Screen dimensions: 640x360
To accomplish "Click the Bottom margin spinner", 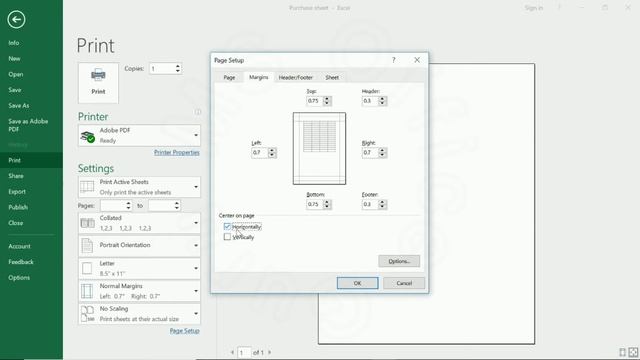I will point(327,204).
